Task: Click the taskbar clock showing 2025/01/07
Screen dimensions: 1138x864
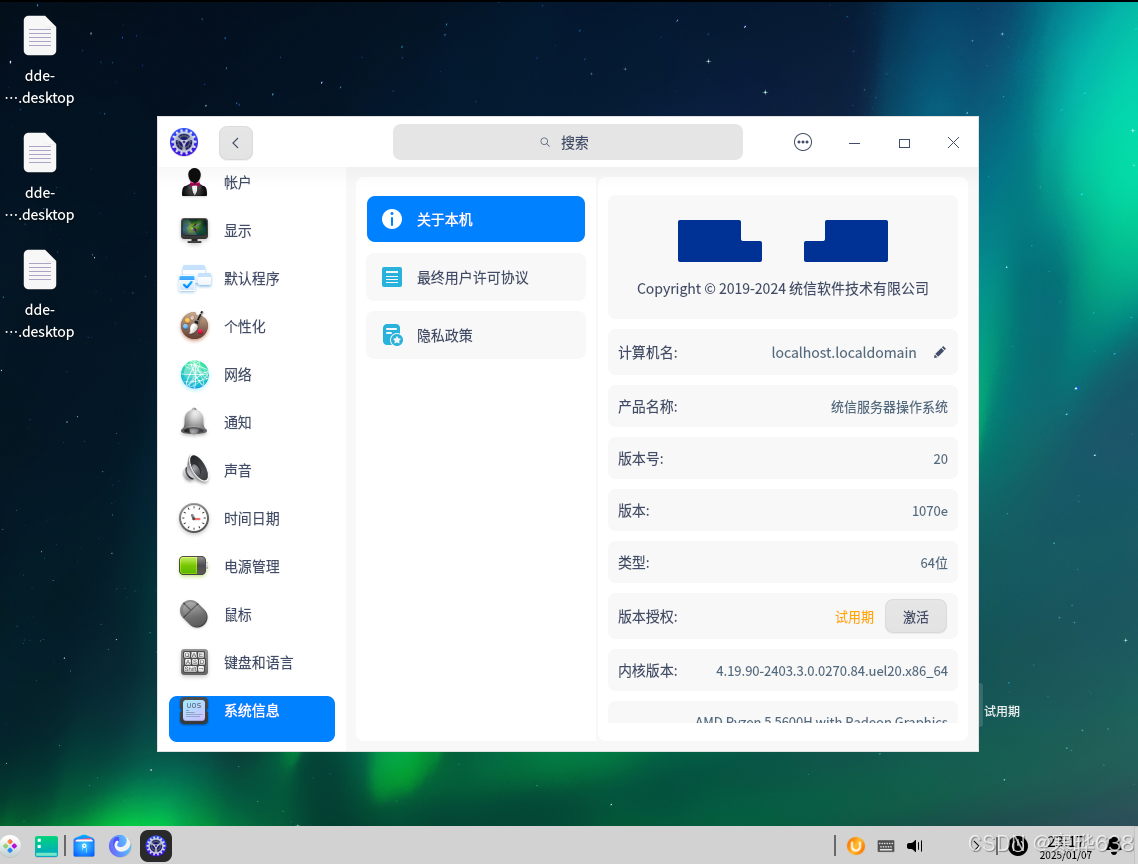Action: (x=1065, y=847)
